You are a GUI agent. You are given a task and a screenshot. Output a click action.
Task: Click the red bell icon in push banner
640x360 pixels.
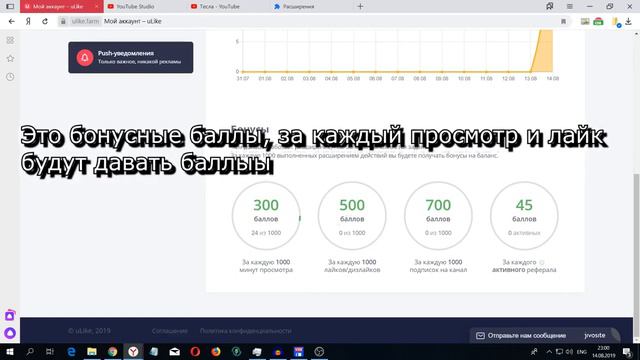[85, 58]
